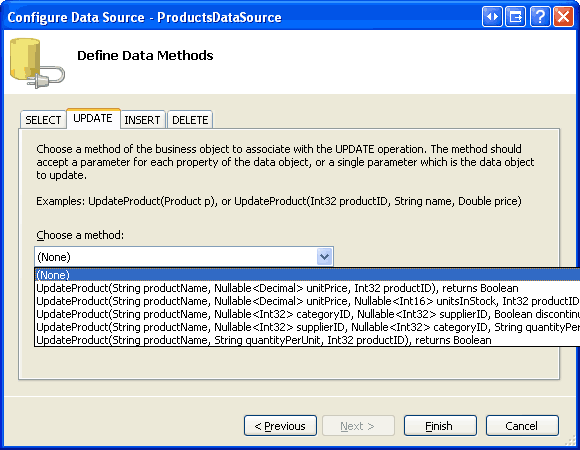The width and height of the screenshot is (580, 450).
Task: Collapse the method dropdown arrow
Action: [x=324, y=256]
